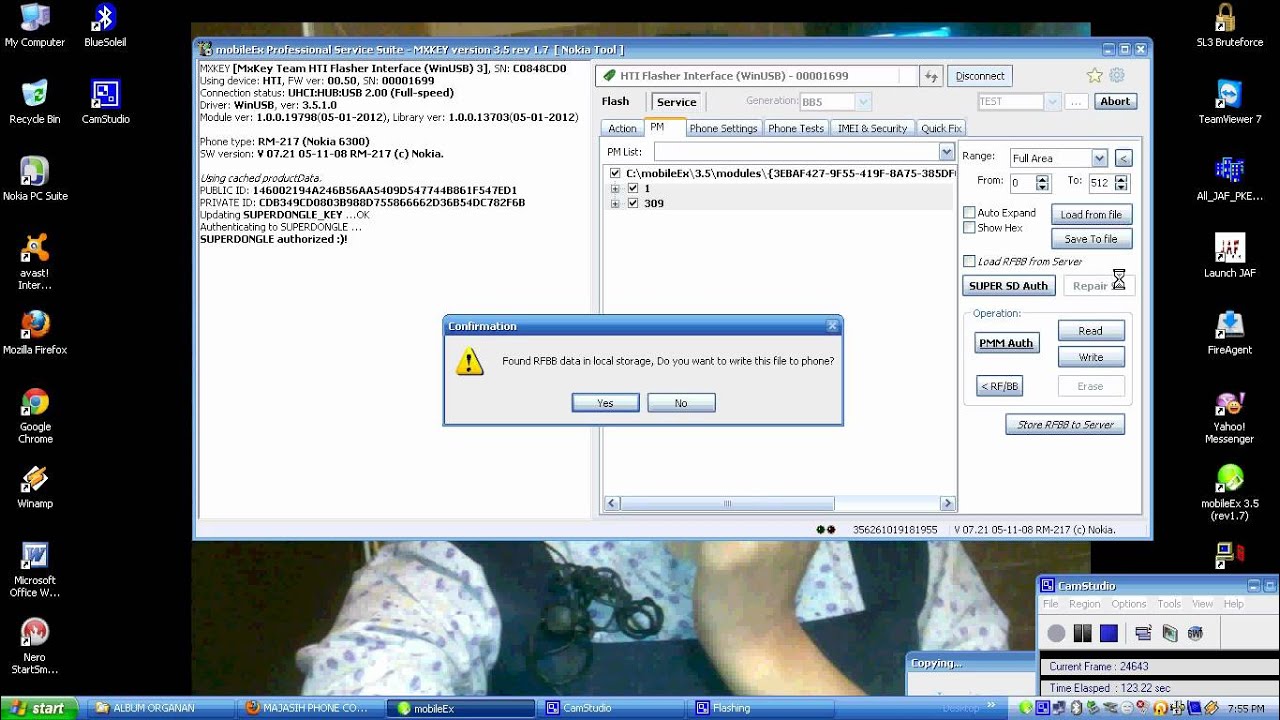Click the CamStudio blue stop button
Viewport: 1280px width, 720px height.
(1108, 633)
